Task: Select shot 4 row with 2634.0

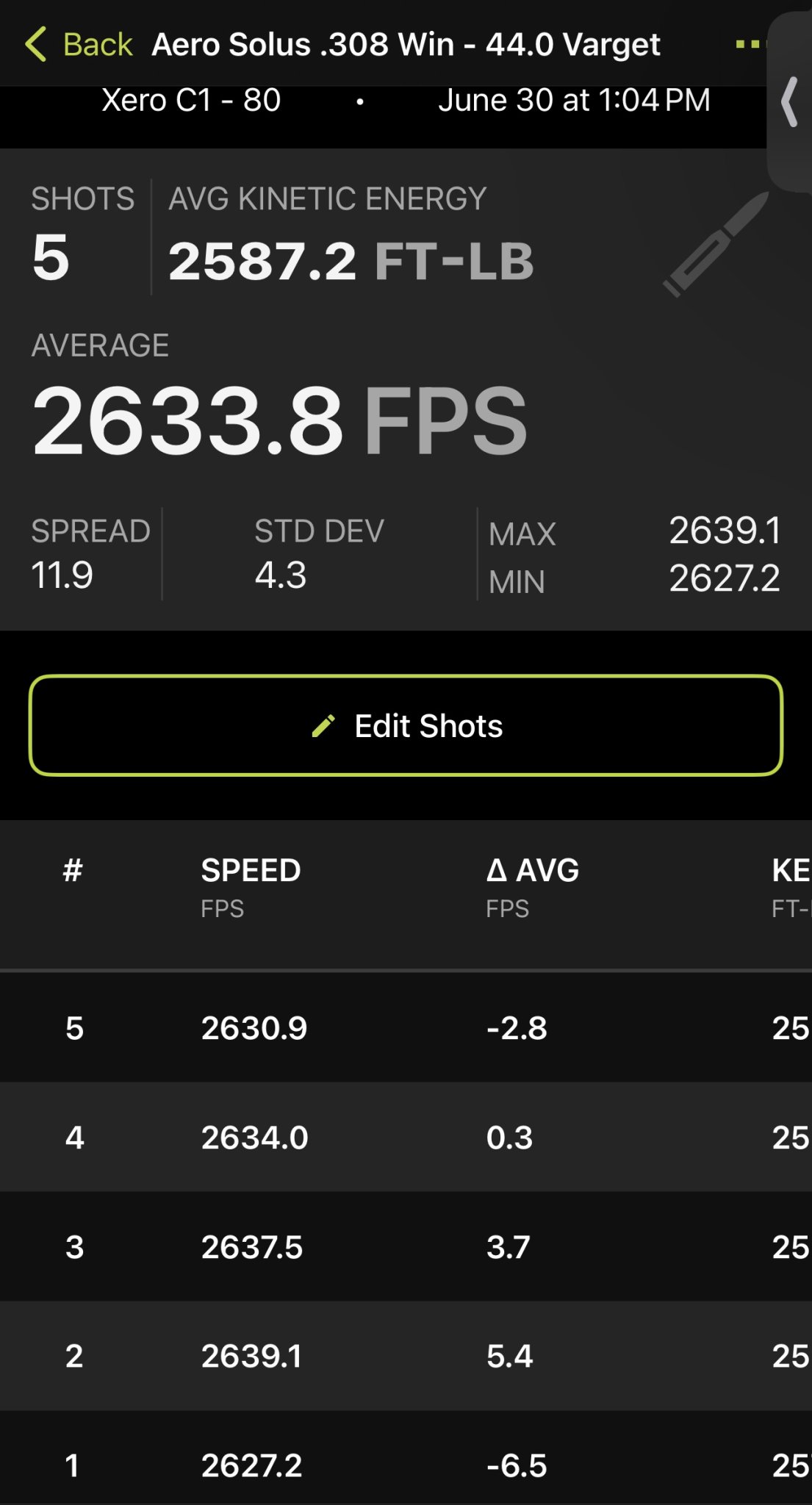Action: 406,1137
